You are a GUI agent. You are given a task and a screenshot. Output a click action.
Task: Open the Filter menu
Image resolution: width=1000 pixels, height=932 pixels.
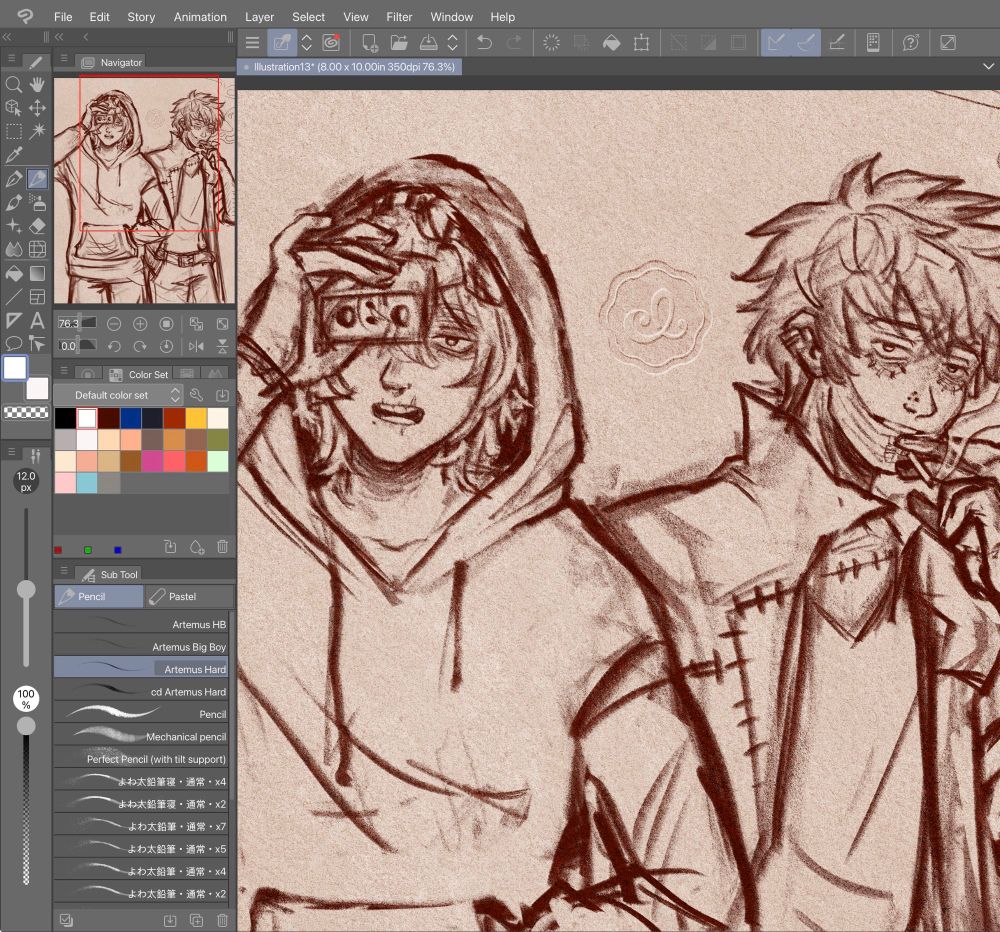[399, 16]
